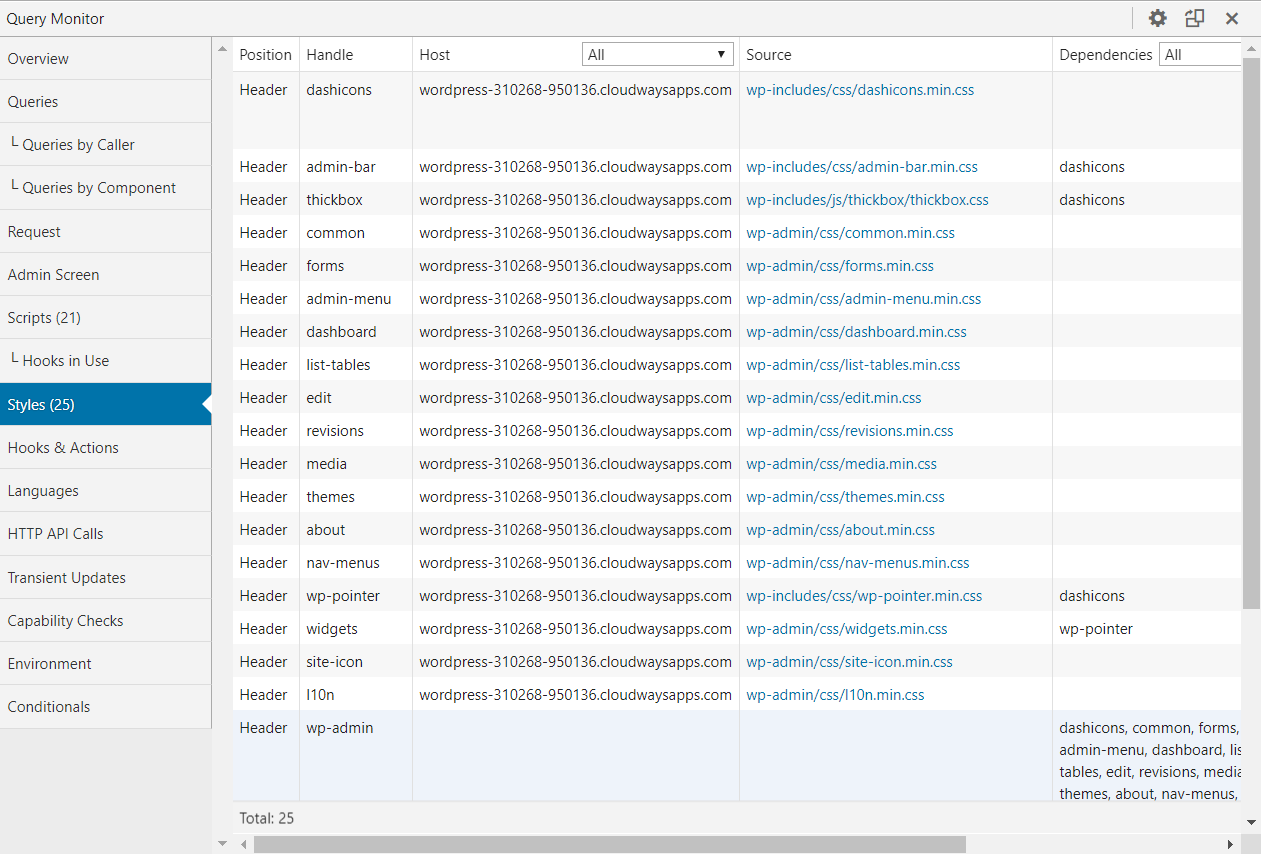Open the Dependencies filter dropdown

click(x=1200, y=55)
